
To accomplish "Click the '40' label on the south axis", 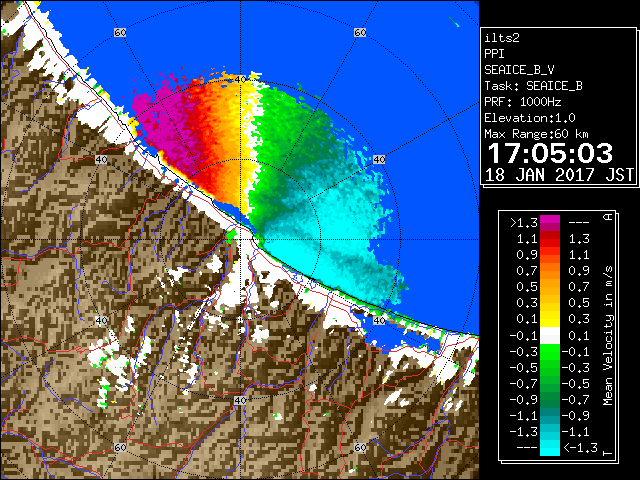I will click(240, 400).
